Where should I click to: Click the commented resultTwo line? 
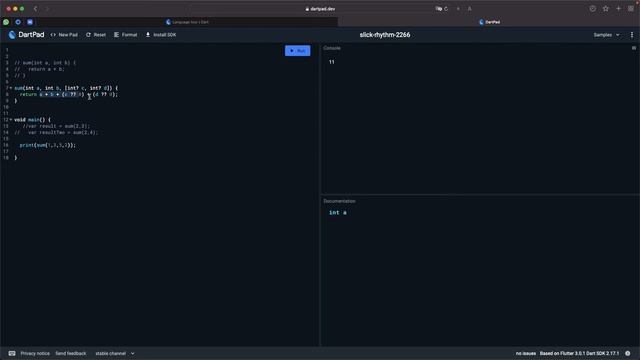(x=56, y=132)
